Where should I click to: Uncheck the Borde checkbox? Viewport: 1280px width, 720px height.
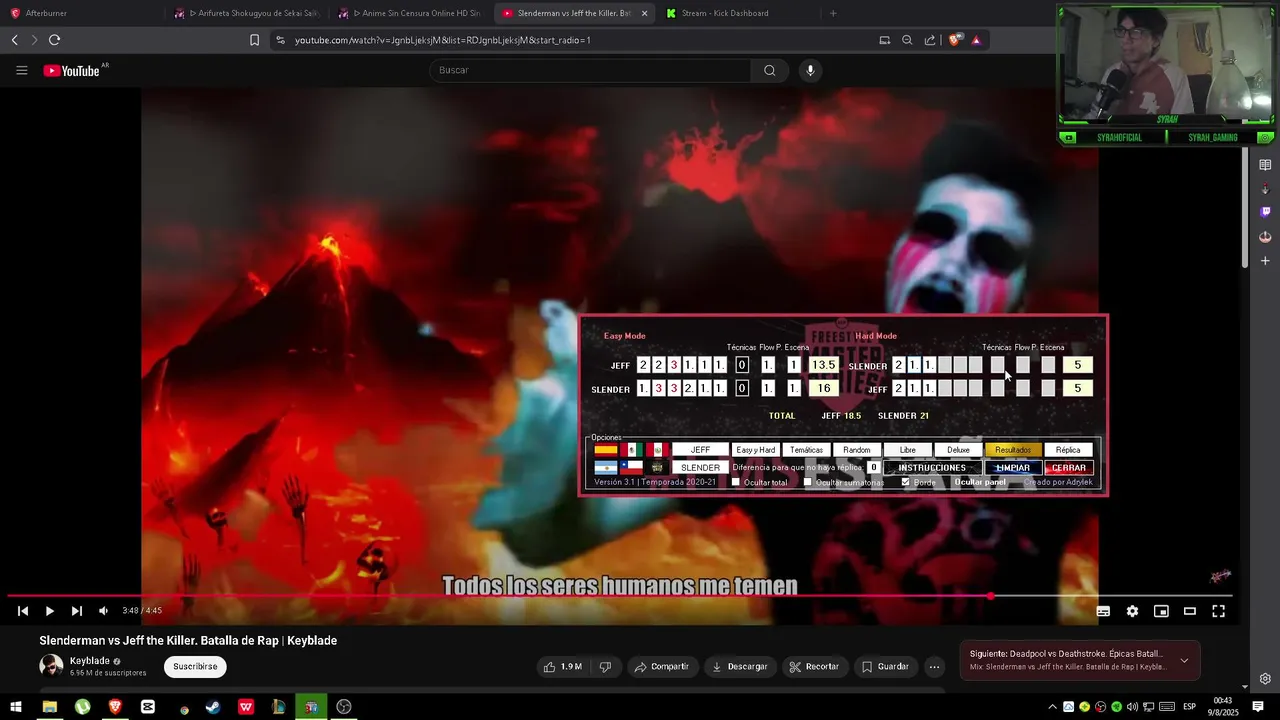[x=905, y=482]
